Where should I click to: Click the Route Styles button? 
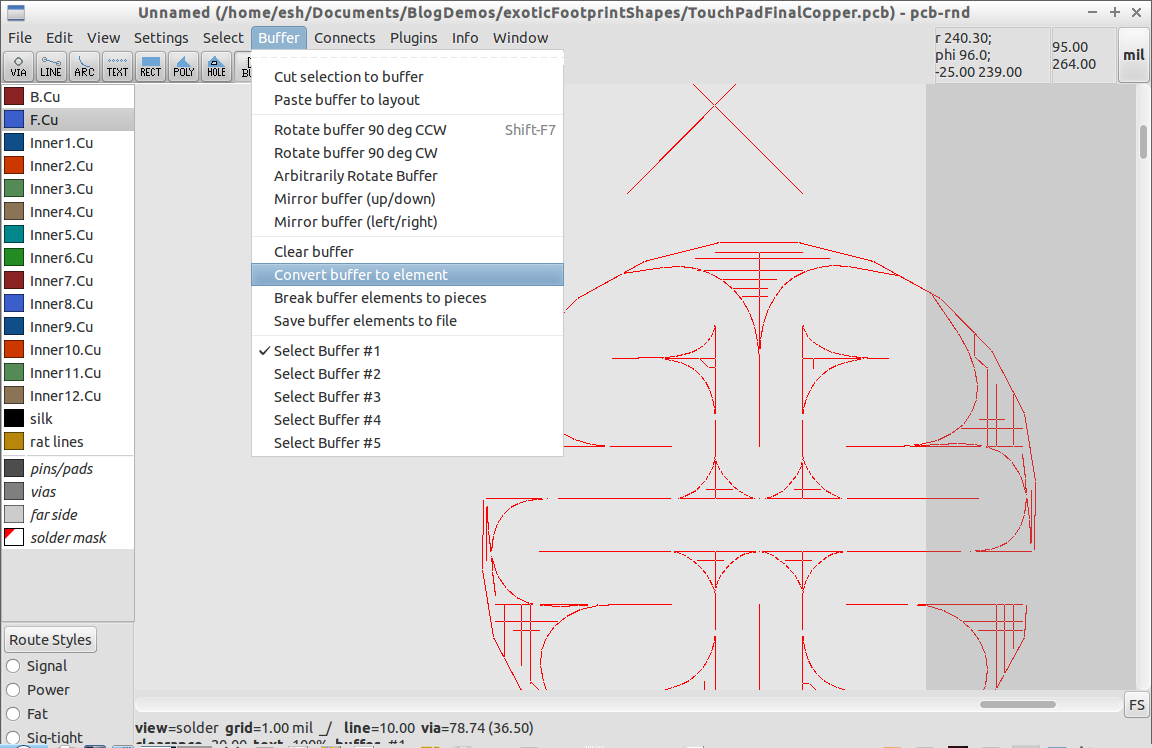click(x=49, y=639)
